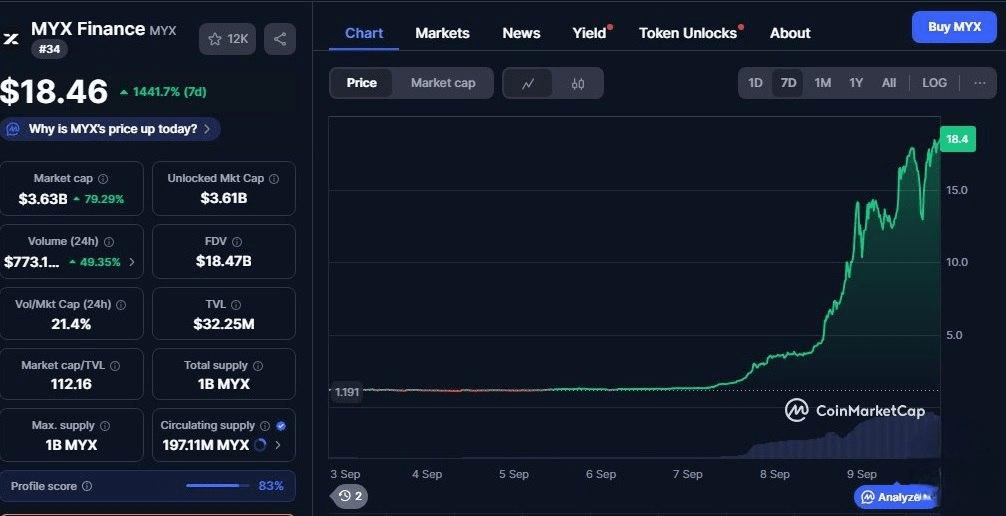
Task: Select Market cap chart toggle
Action: 443,83
